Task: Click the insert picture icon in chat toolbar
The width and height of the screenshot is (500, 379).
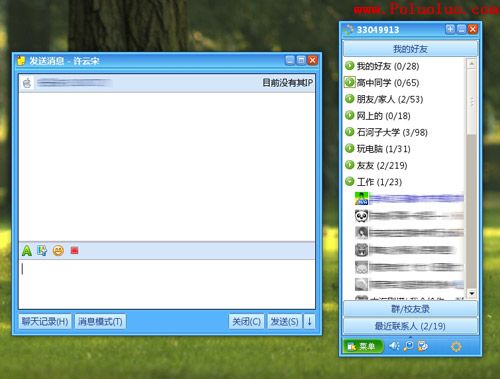Action: coord(42,250)
